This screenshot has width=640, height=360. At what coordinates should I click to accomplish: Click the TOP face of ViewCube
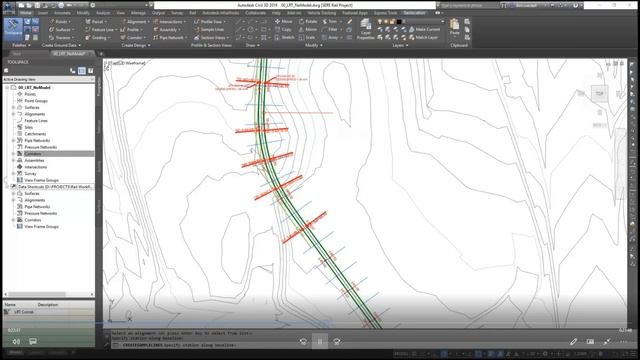point(599,94)
